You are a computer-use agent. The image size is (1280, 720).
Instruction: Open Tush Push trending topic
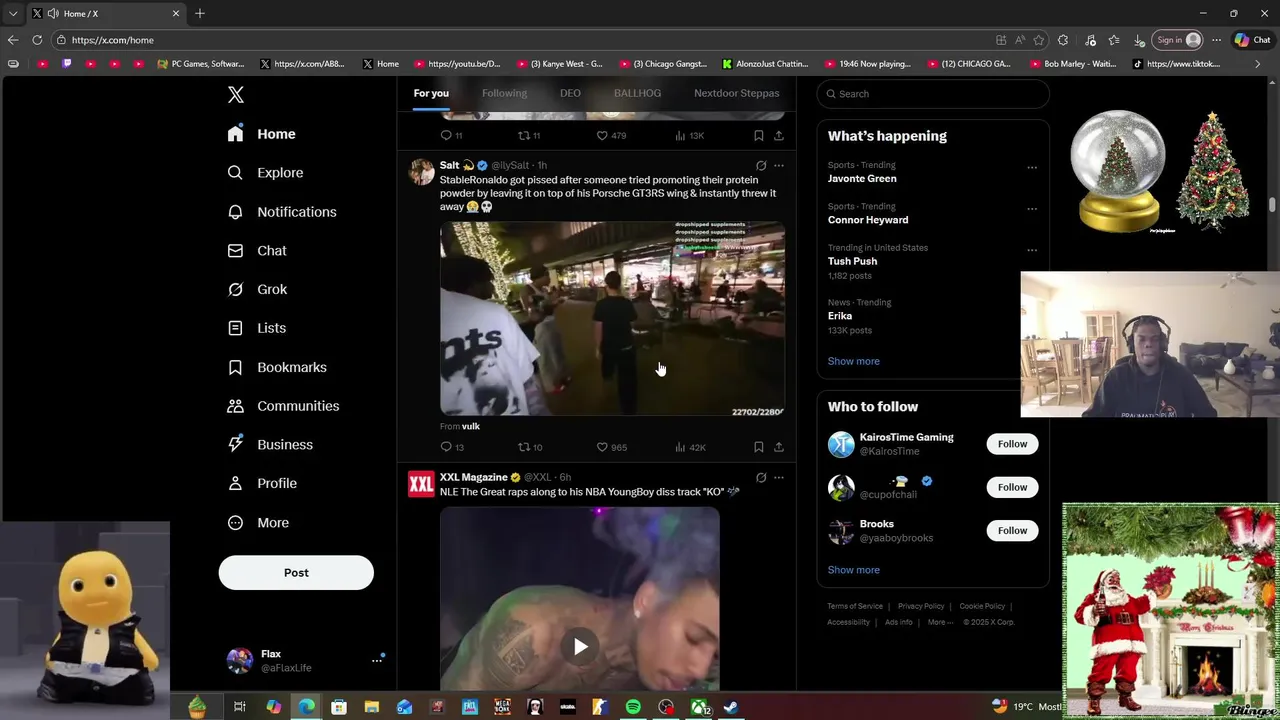(x=852, y=261)
